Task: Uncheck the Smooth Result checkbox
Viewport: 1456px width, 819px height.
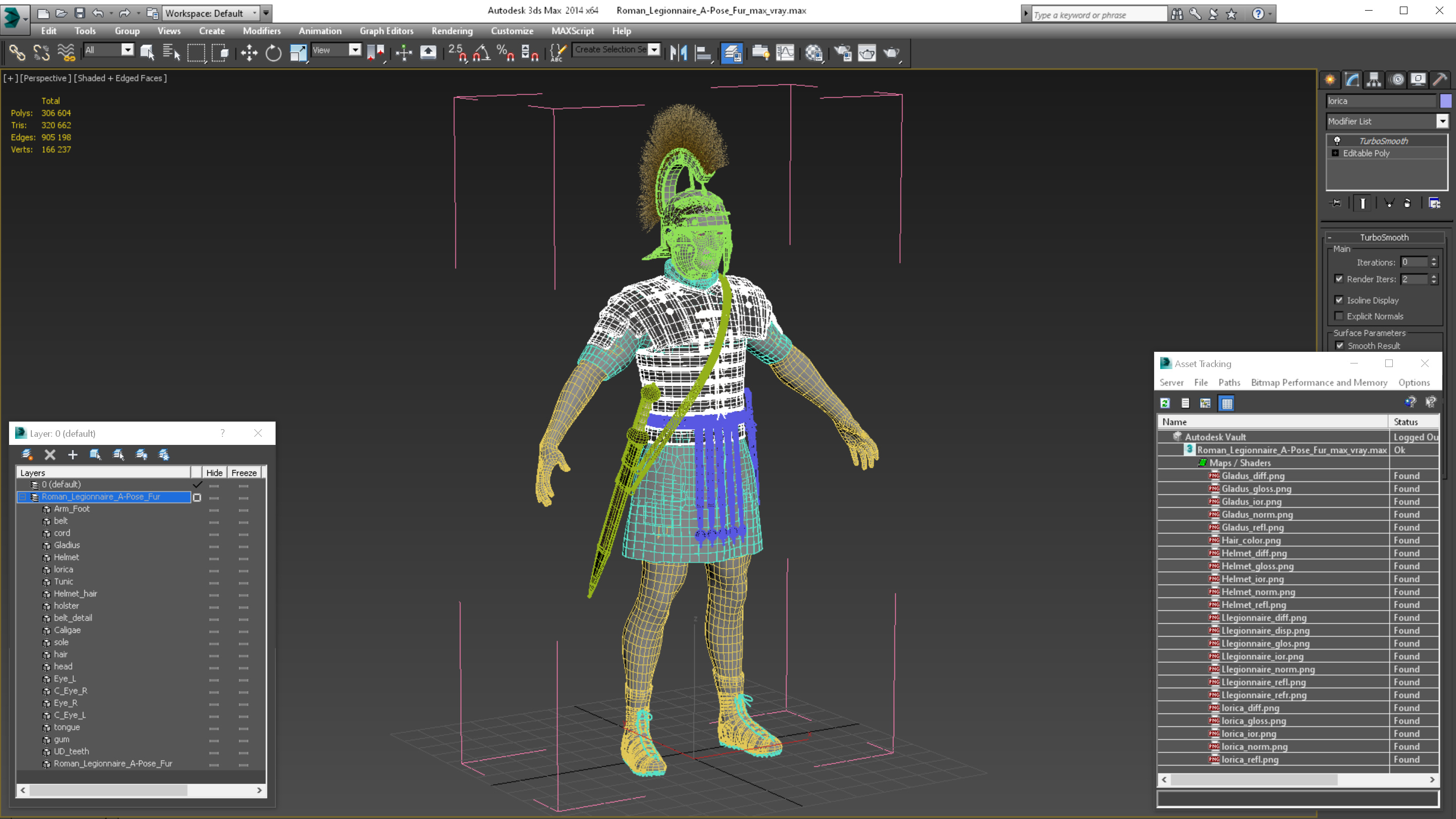Action: (x=1340, y=345)
